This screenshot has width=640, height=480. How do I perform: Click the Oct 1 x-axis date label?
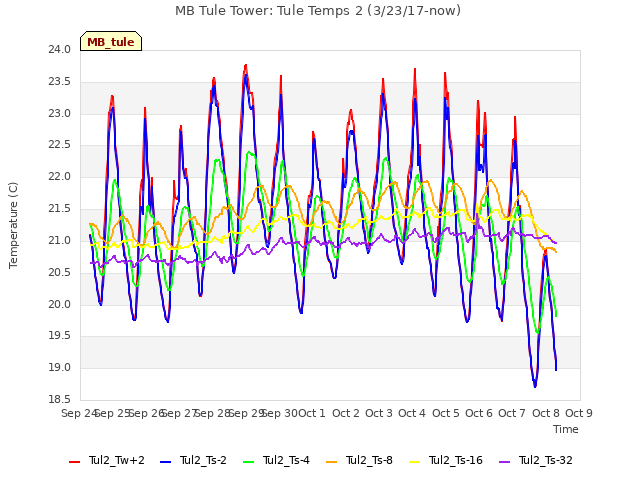click(x=312, y=413)
